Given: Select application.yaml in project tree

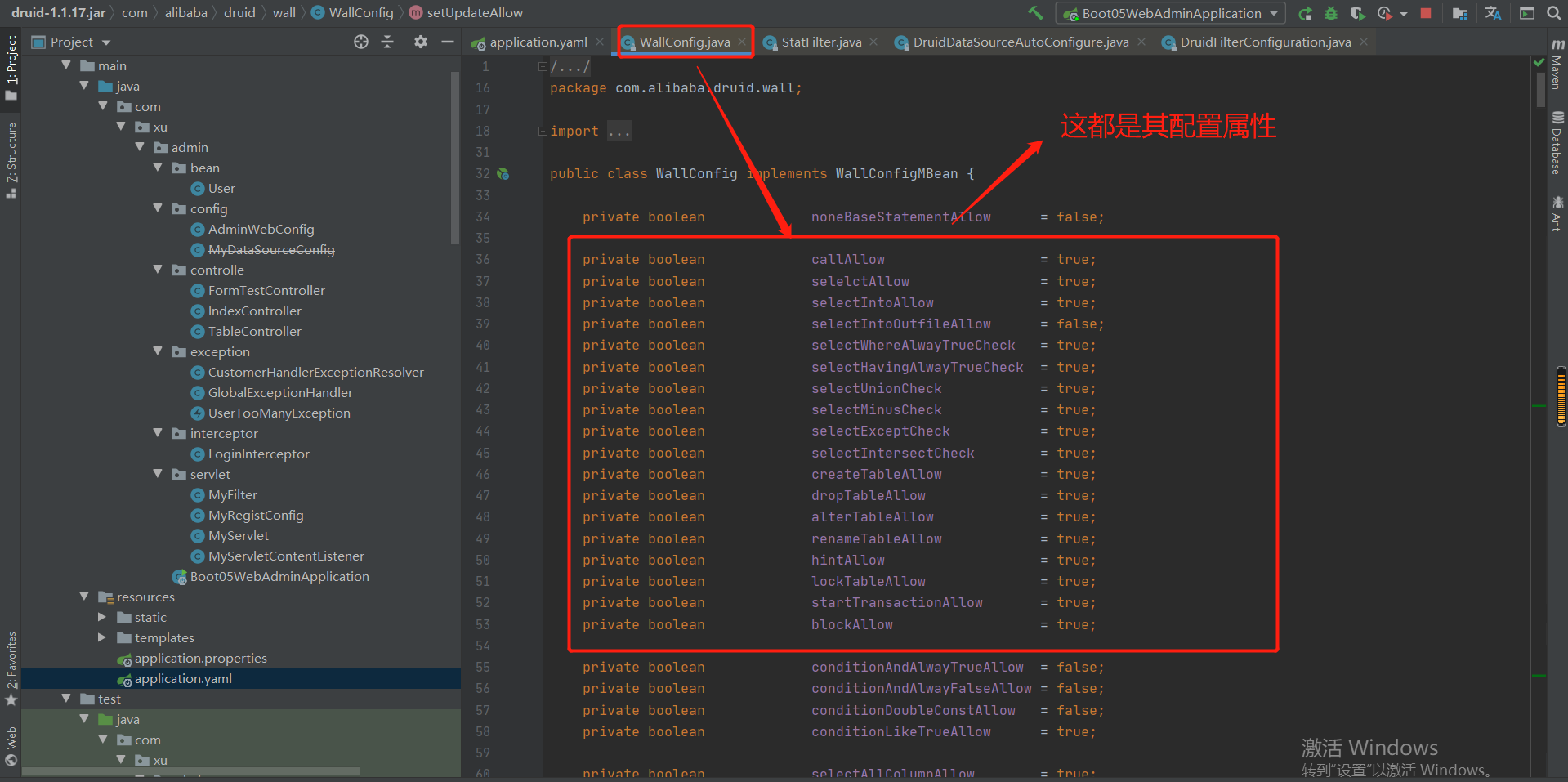Looking at the screenshot, I should [174, 678].
